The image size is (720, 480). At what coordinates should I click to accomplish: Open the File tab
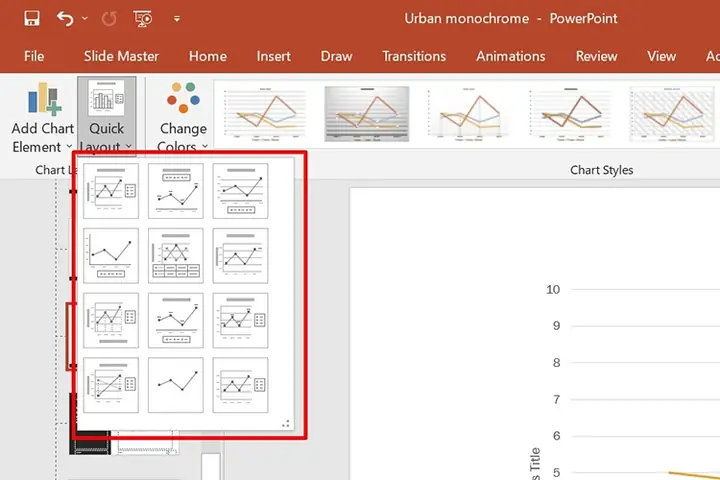(34, 56)
